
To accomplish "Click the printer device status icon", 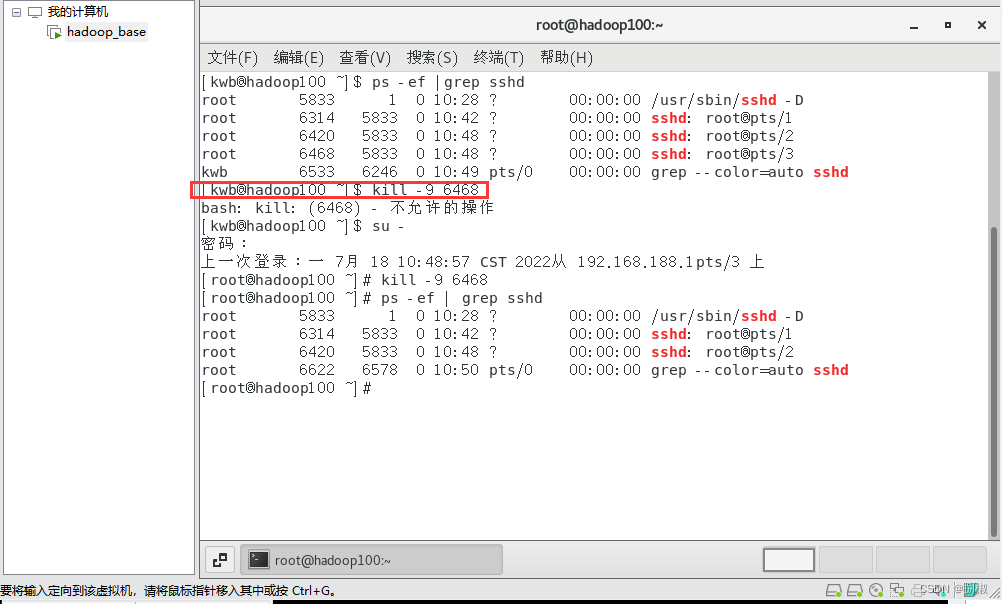I will pos(918,590).
